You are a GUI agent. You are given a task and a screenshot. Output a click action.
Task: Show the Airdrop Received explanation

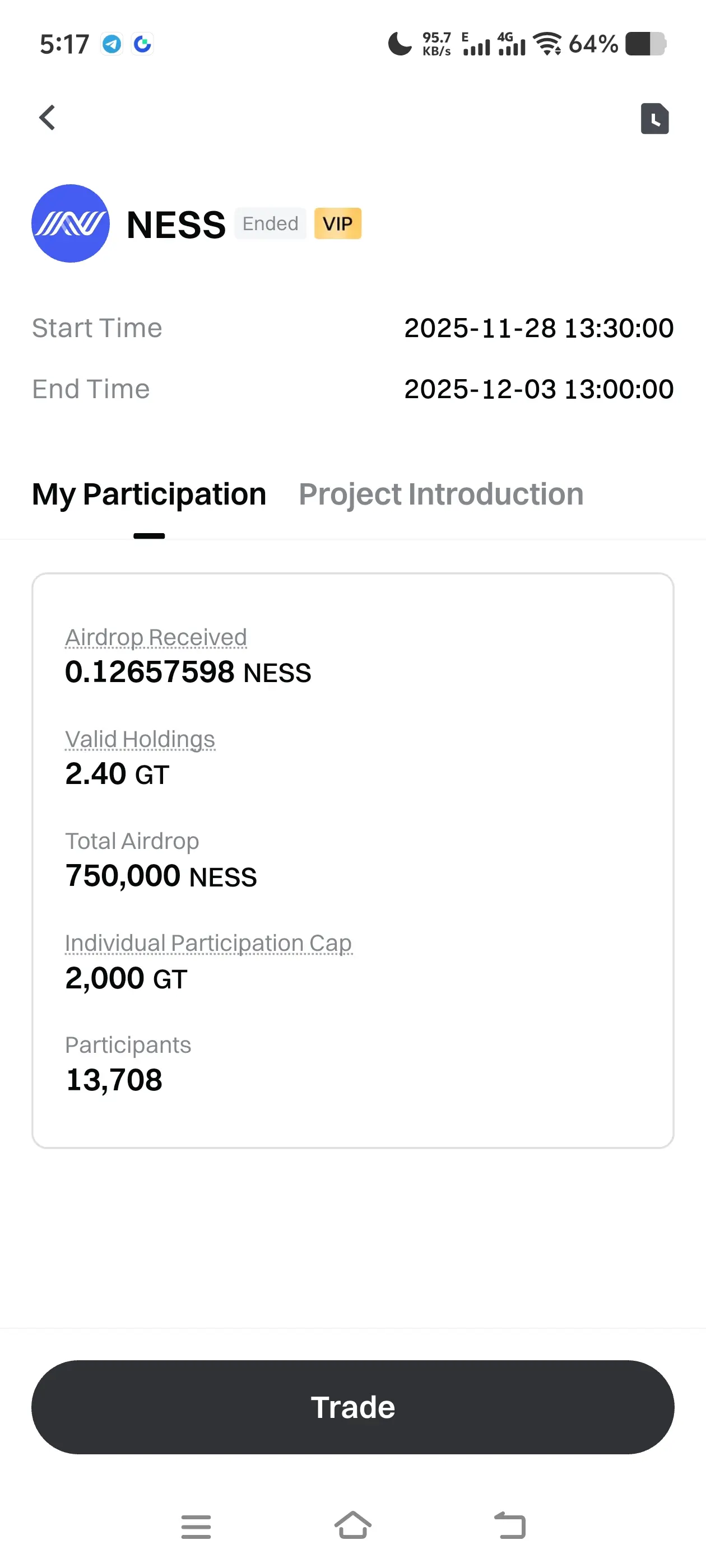coord(156,637)
